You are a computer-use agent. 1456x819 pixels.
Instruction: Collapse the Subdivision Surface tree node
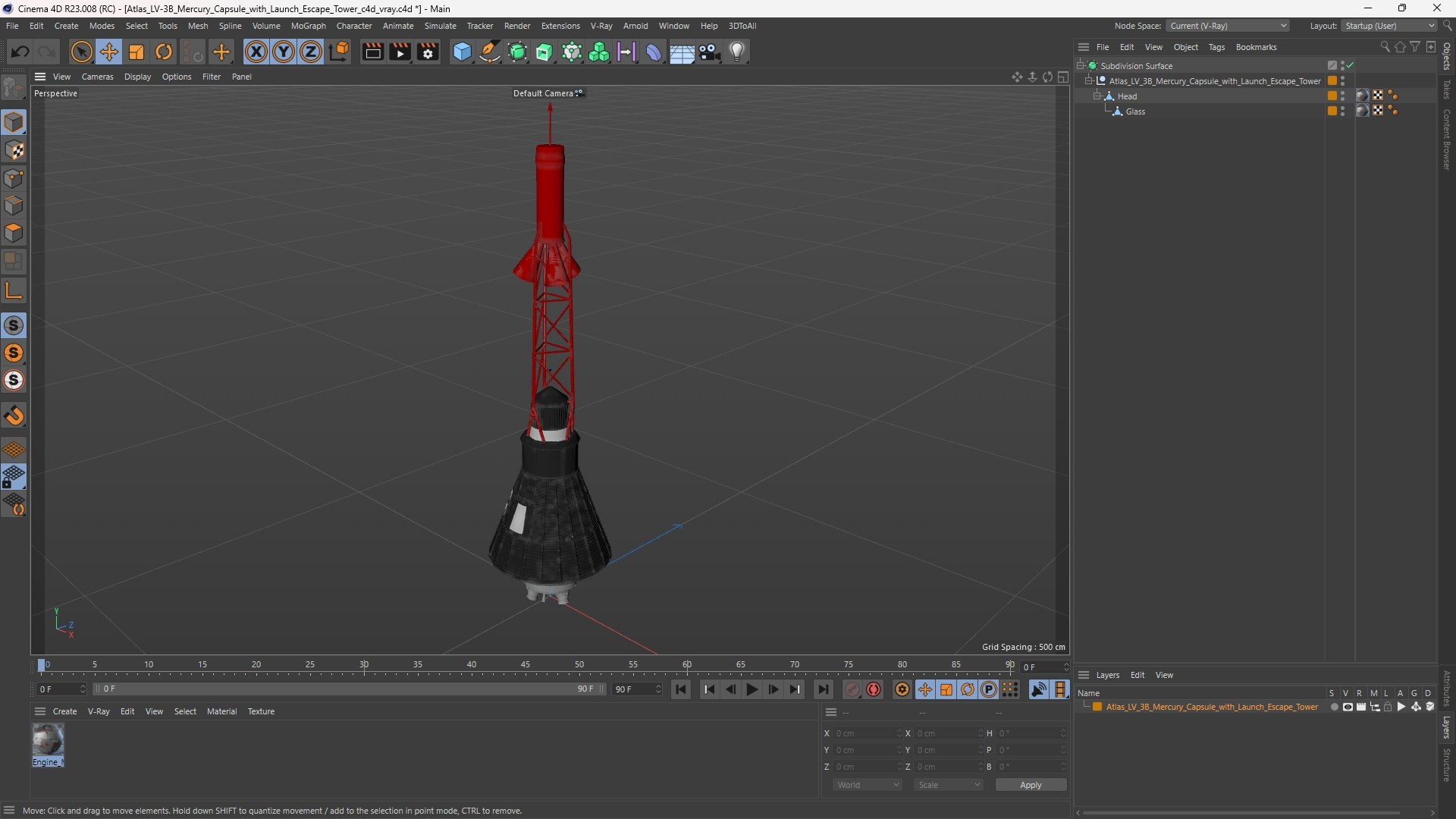[1081, 66]
